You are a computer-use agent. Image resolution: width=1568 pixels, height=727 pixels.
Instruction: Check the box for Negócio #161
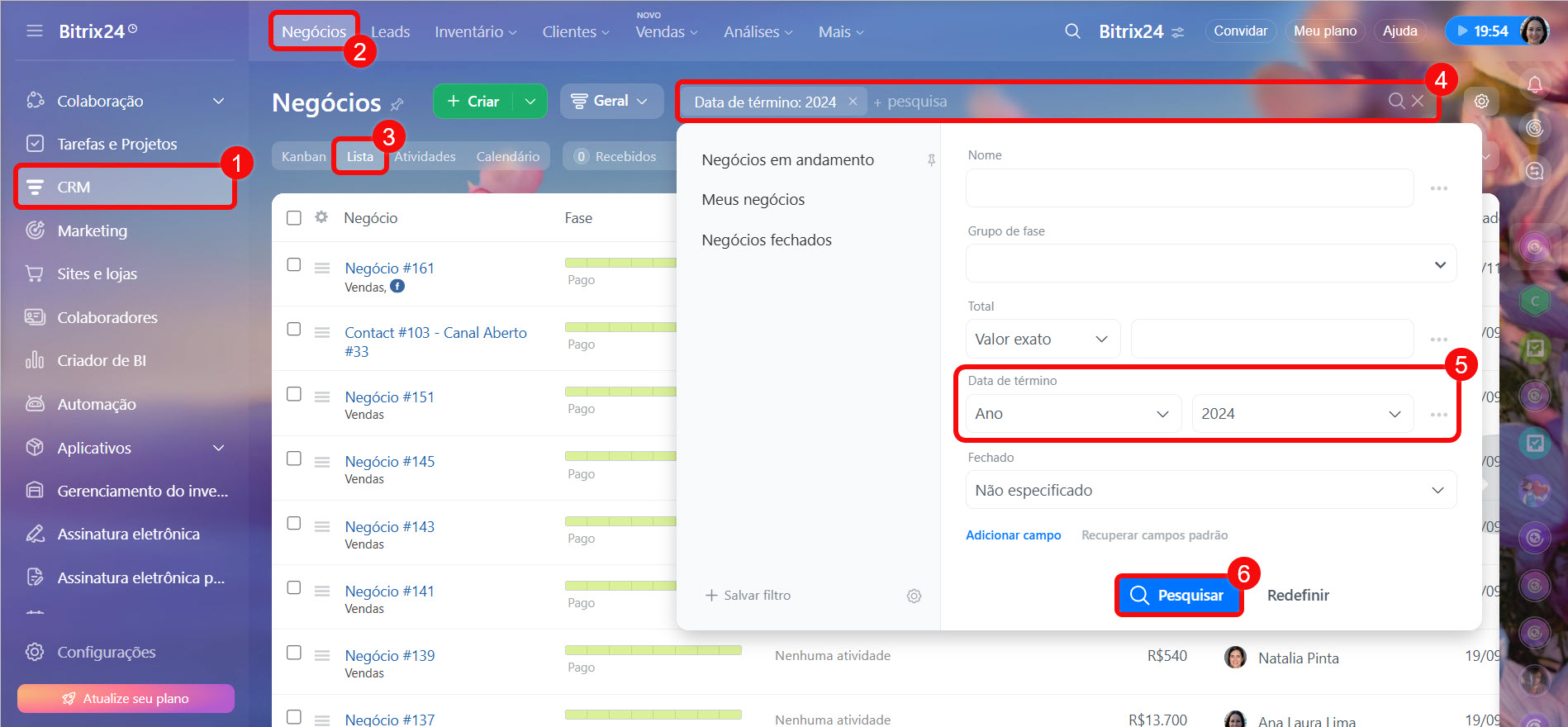click(294, 265)
